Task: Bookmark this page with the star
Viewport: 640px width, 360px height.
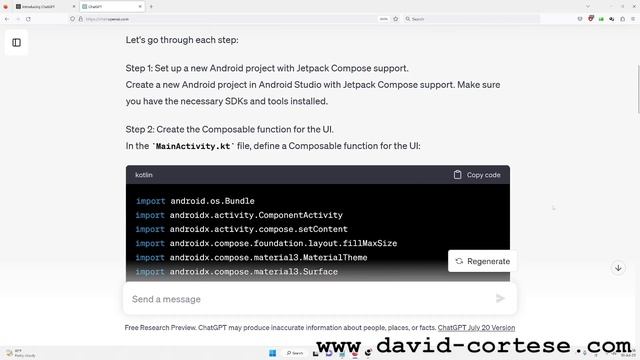Action: 396,19
